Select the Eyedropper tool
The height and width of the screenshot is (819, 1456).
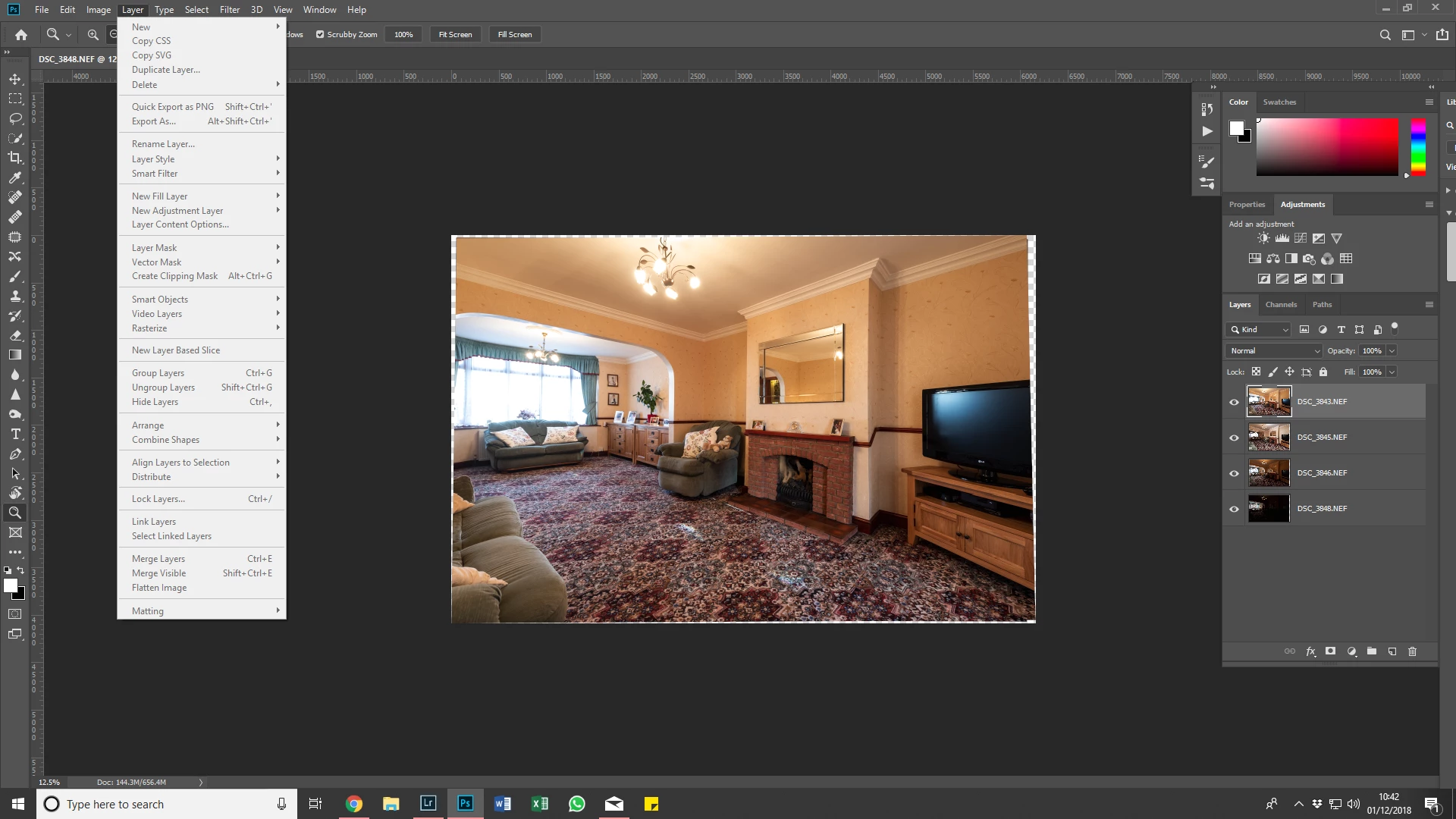point(15,177)
